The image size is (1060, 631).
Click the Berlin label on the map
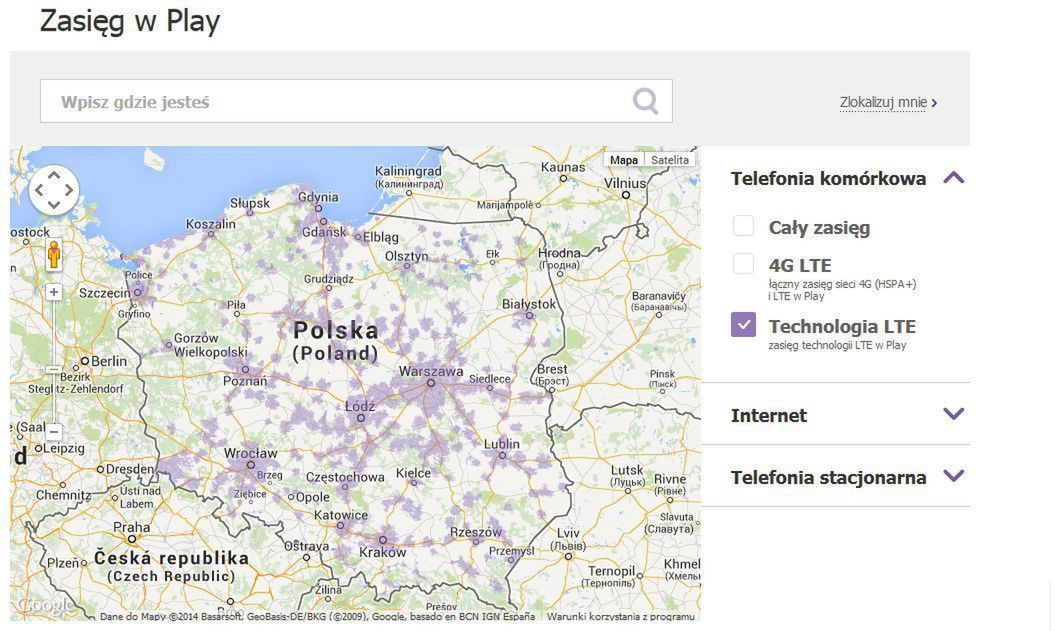[109, 361]
